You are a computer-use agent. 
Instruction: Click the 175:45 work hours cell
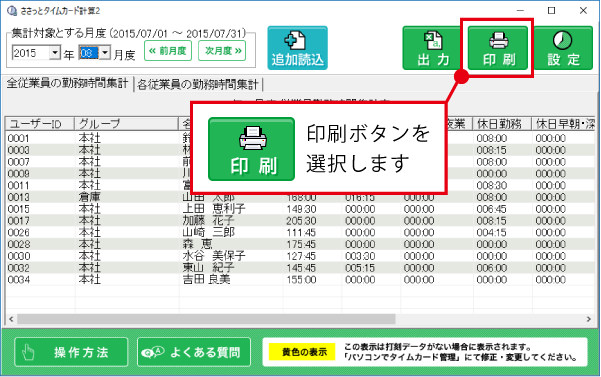[x=301, y=244]
